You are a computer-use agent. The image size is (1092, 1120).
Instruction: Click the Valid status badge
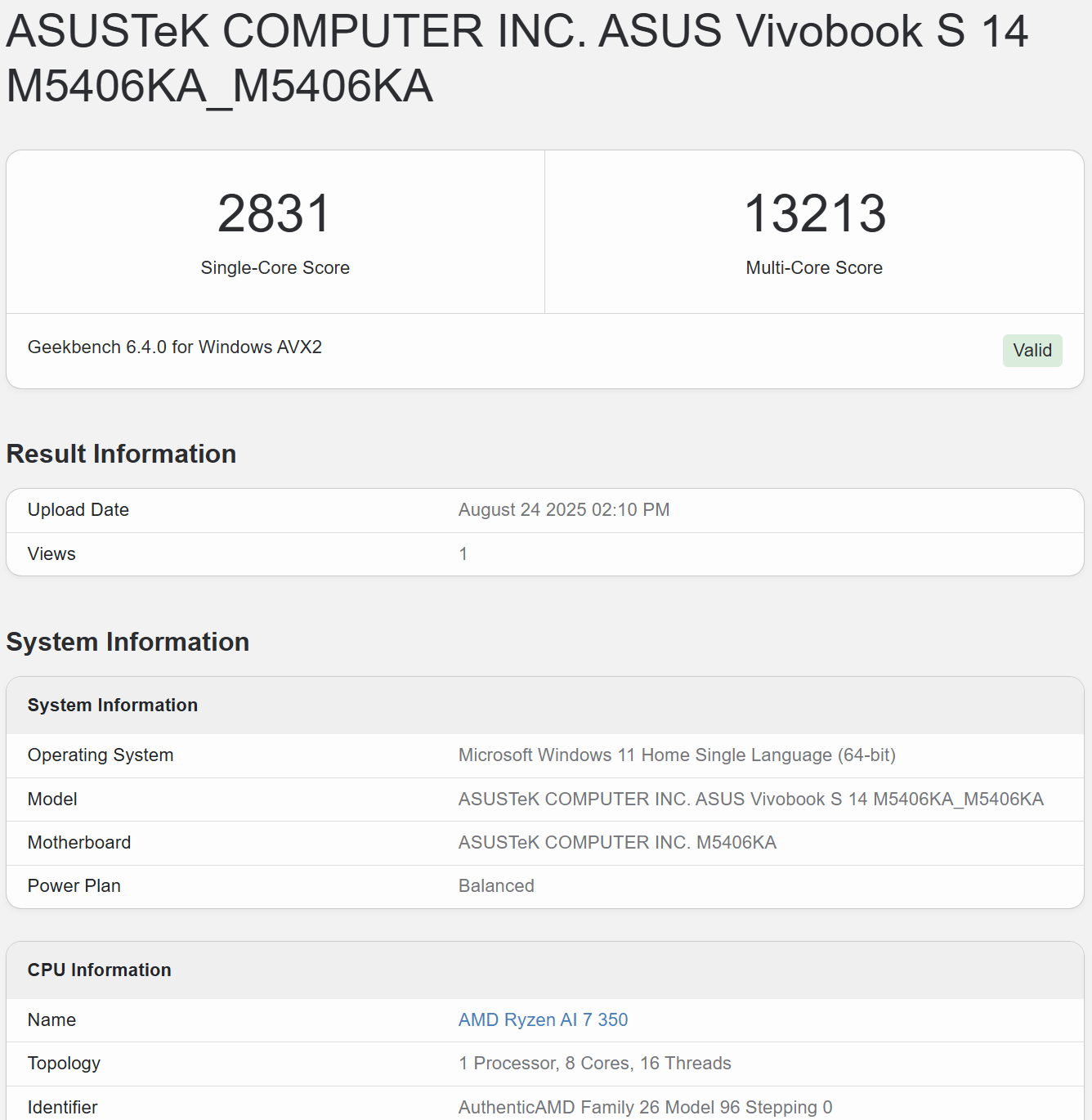point(1032,351)
